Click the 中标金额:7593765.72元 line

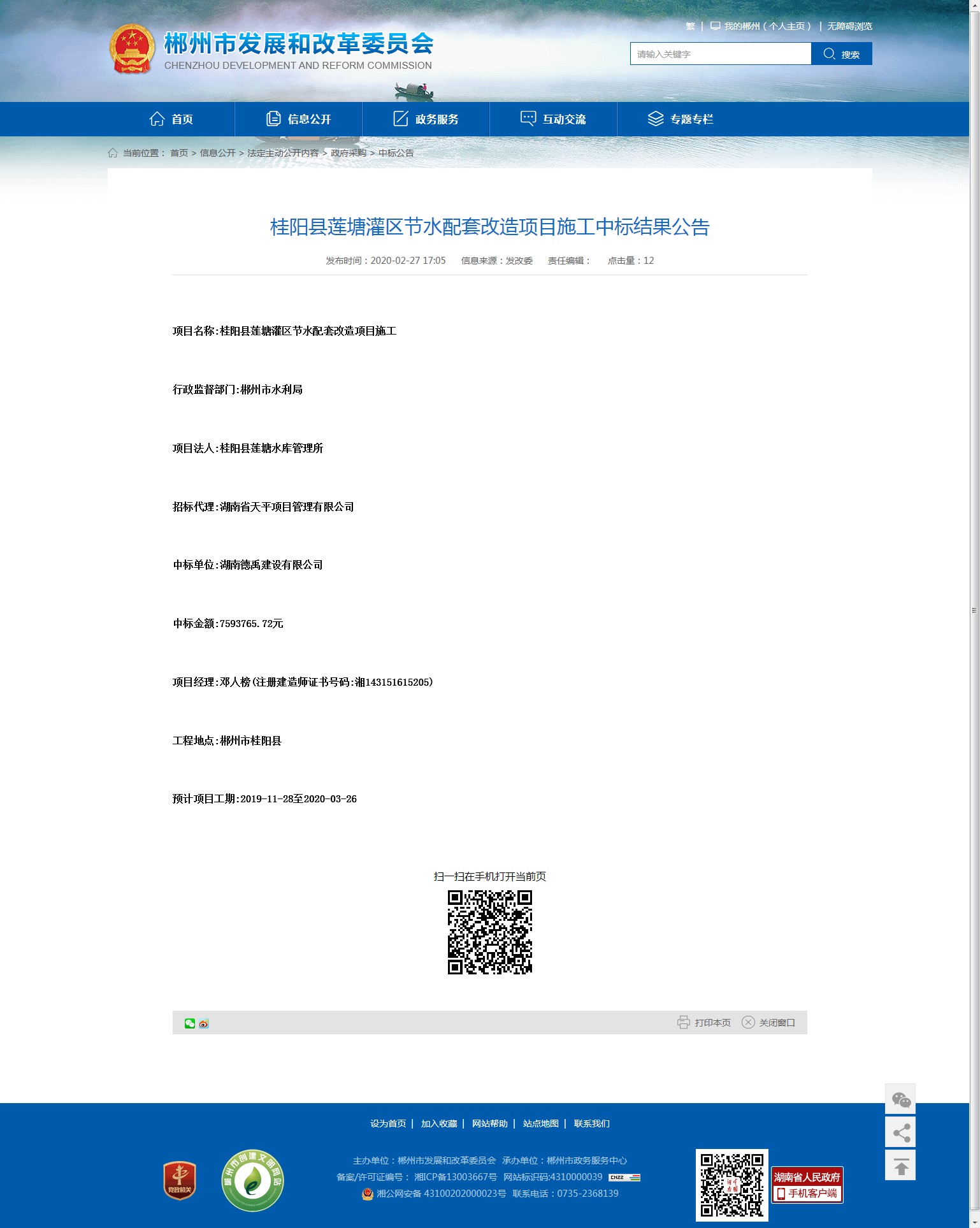point(228,623)
